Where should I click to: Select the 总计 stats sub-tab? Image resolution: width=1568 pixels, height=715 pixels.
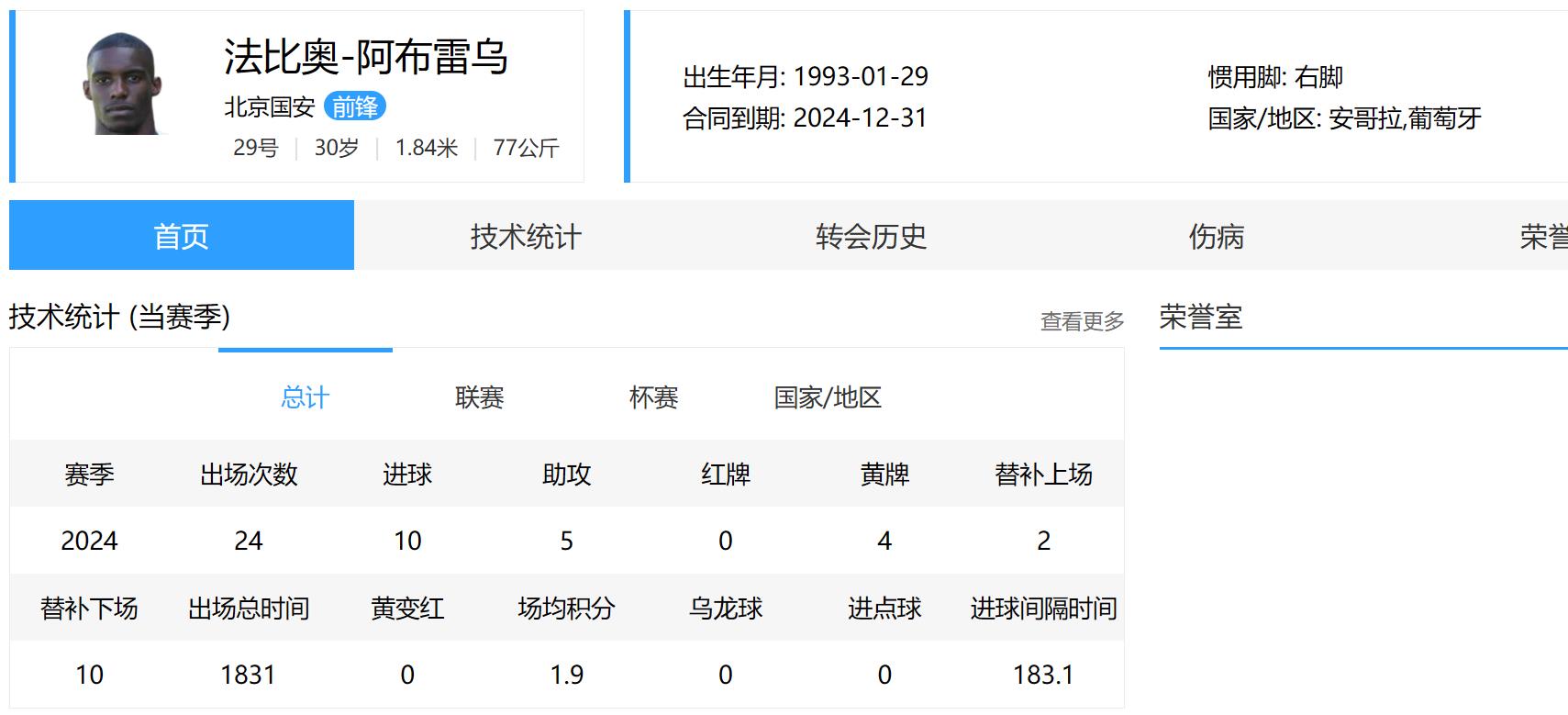[305, 397]
